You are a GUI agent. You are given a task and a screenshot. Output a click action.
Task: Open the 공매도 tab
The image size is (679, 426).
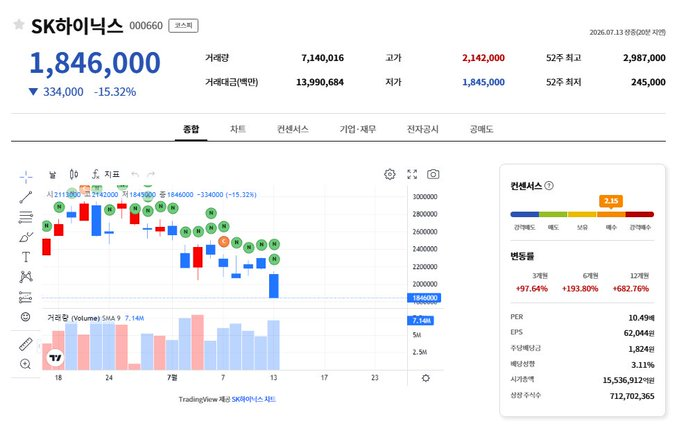[x=482, y=129]
